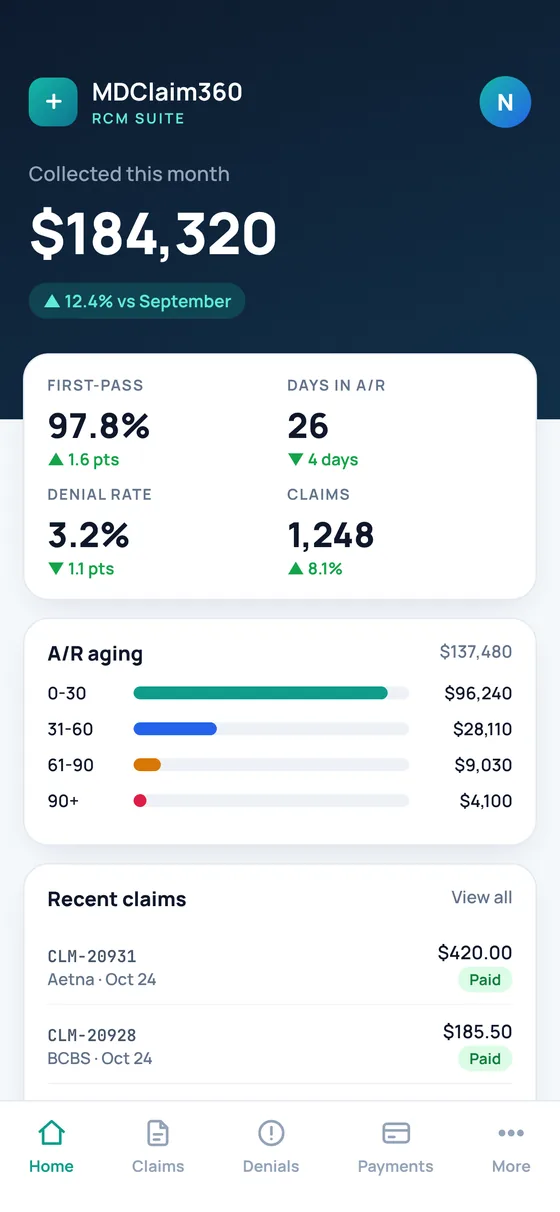Open the Payments card icon
This screenshot has width=560, height=1212.
click(x=396, y=1133)
